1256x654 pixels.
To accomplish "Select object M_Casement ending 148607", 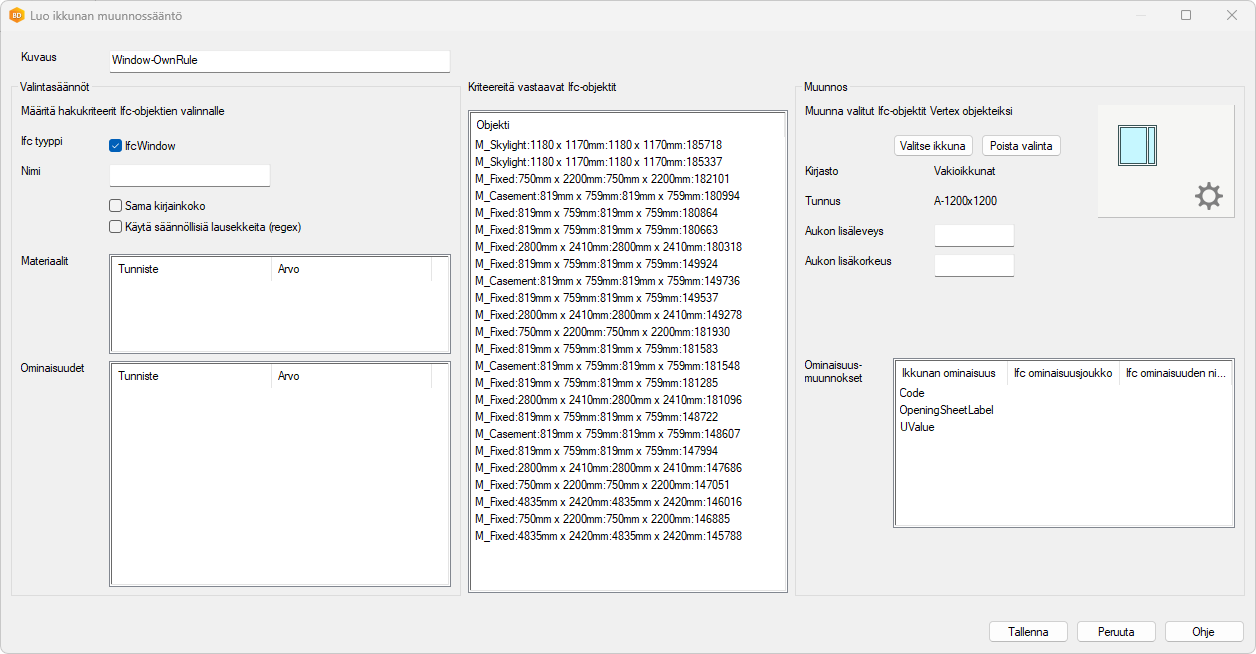I will tap(607, 434).
